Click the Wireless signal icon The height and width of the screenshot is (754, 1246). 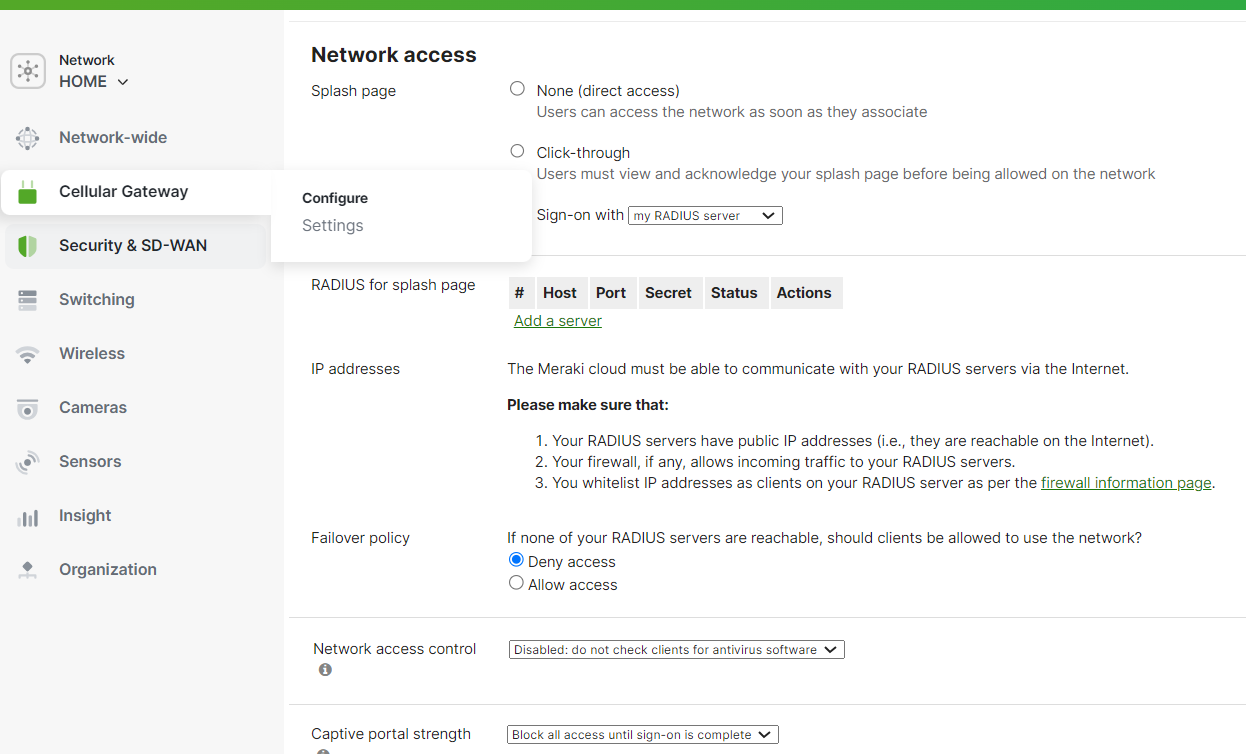coord(27,353)
